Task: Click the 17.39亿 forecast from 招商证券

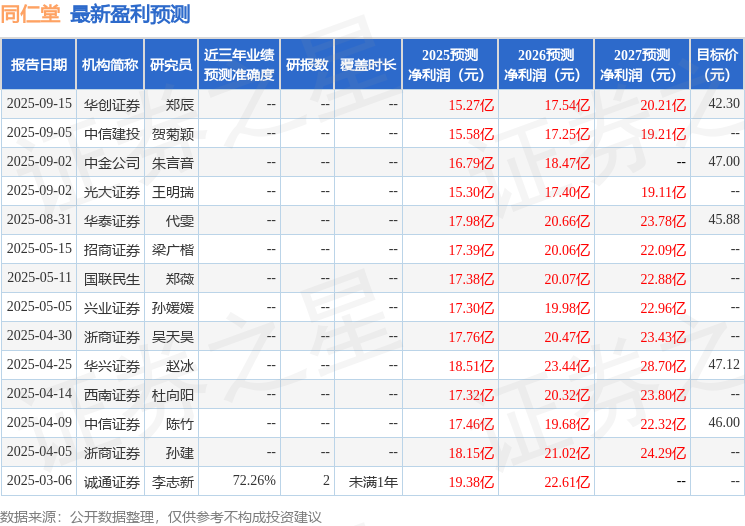Action: point(471,250)
